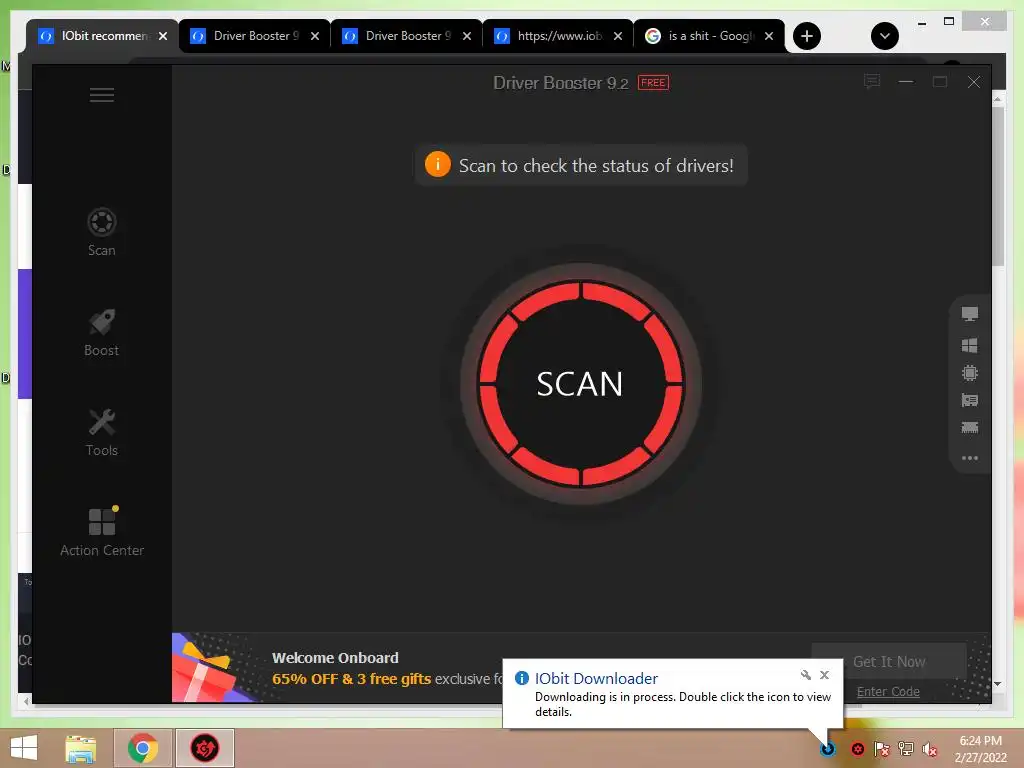The width and height of the screenshot is (1024, 768).
Task: Open notification options wrench in balloon
Action: click(x=805, y=675)
